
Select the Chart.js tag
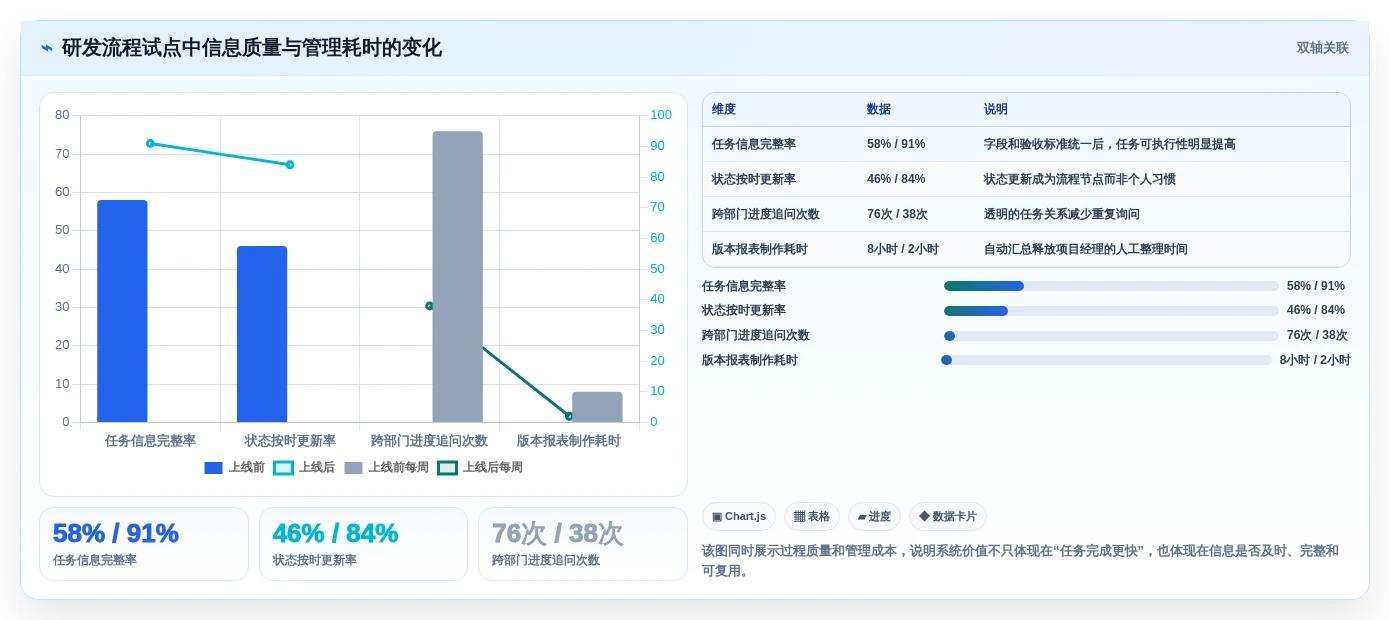pos(739,516)
